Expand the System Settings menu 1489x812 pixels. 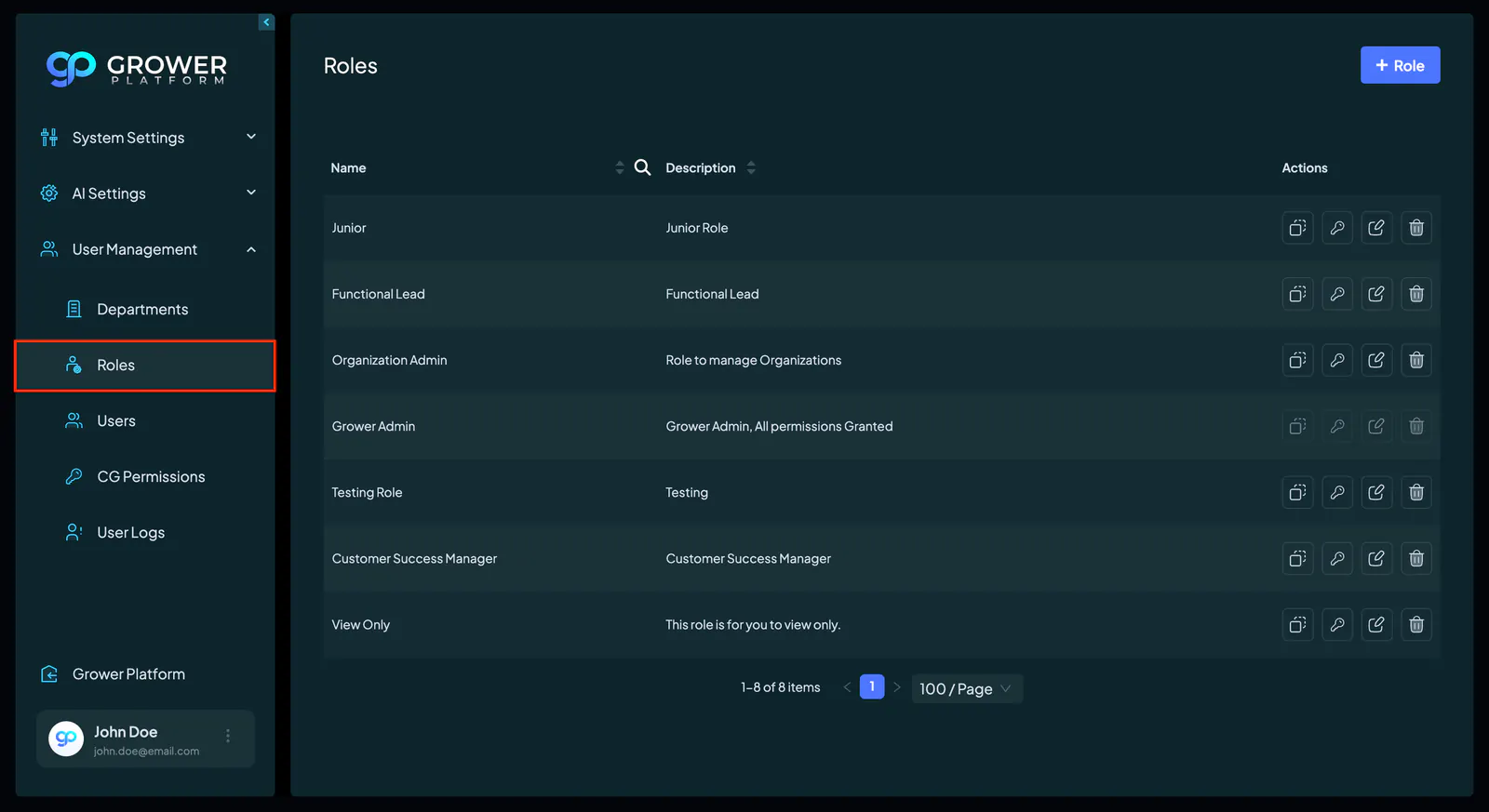point(147,138)
